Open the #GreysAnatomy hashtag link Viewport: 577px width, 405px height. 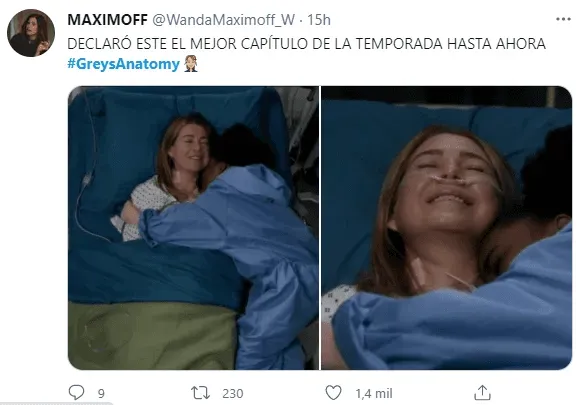123,64
